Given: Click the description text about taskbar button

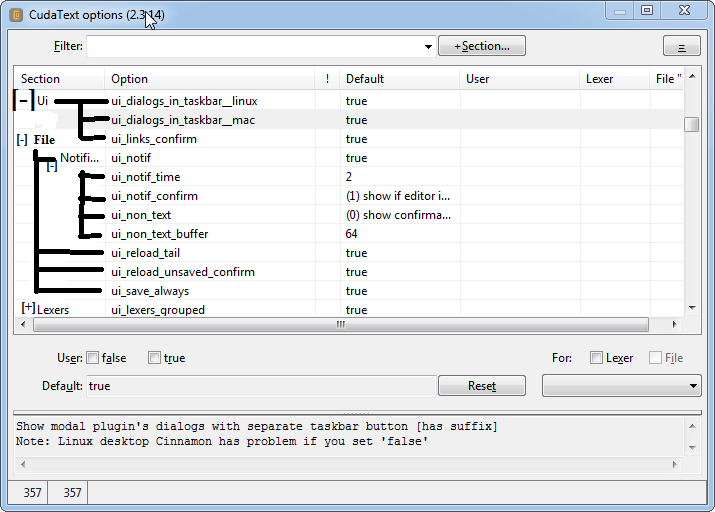Looking at the screenshot, I should coord(257,427).
